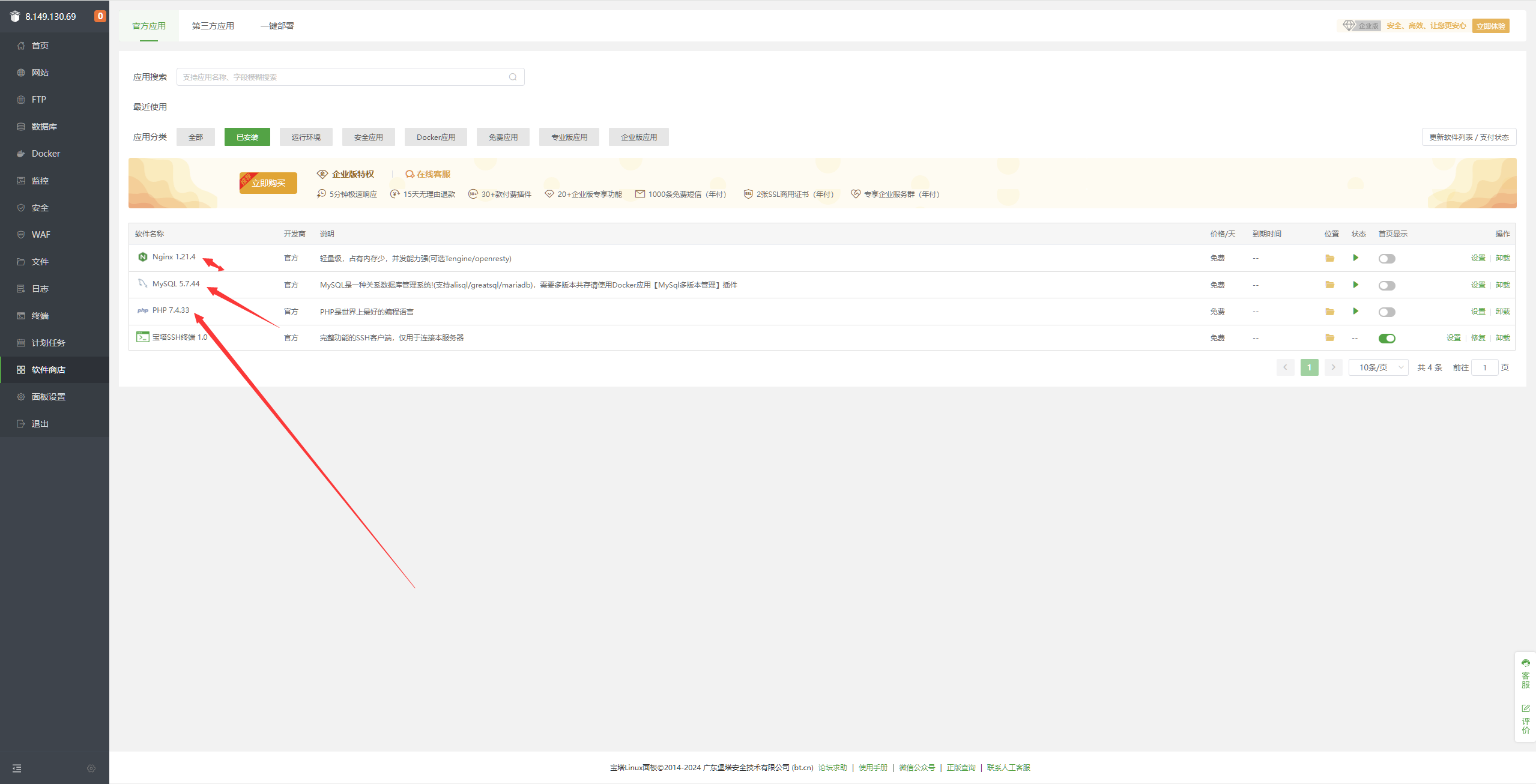
Task: Click next page chevron in pagination
Action: [x=1333, y=367]
